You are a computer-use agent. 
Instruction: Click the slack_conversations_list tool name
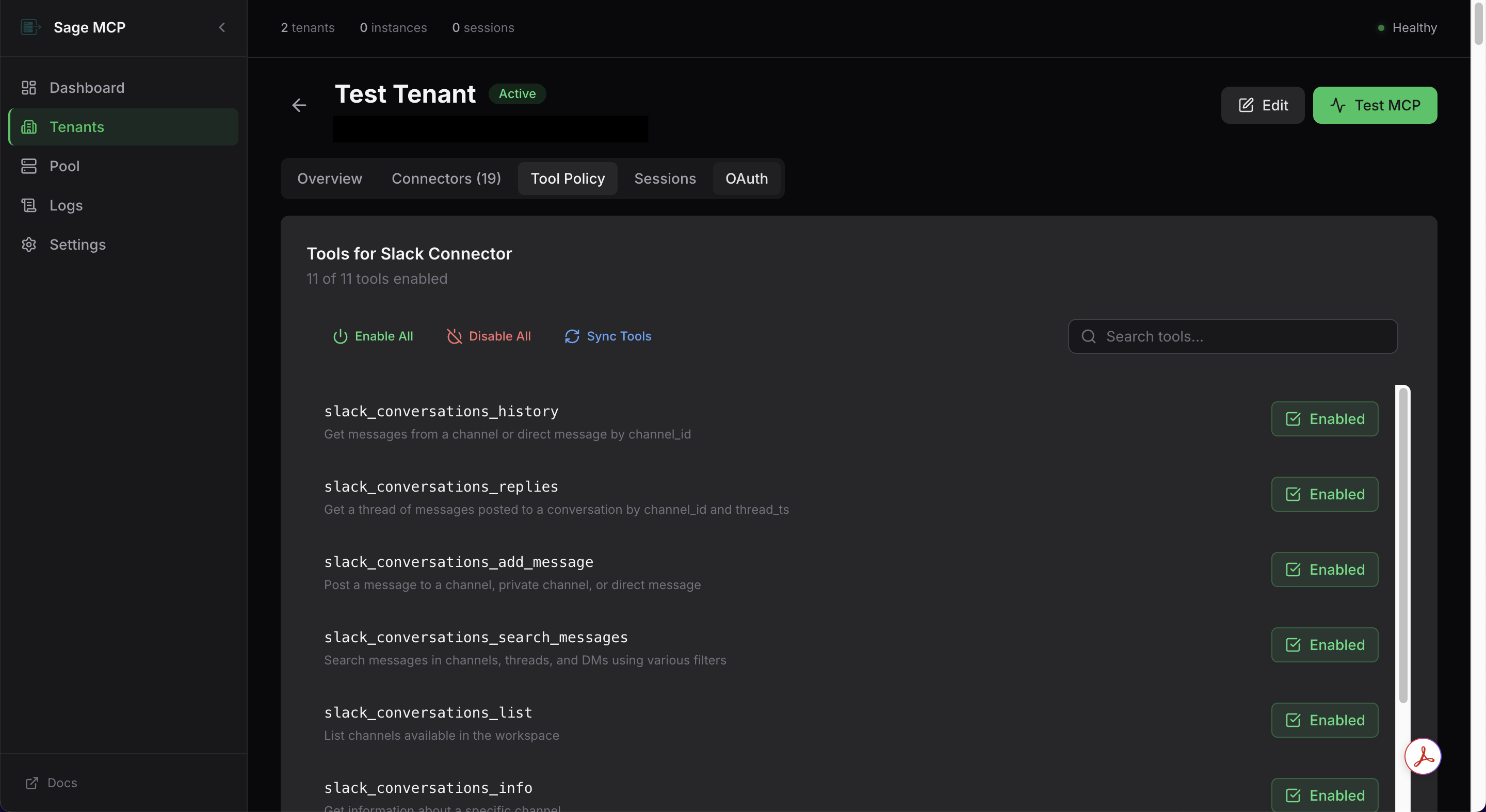428,712
